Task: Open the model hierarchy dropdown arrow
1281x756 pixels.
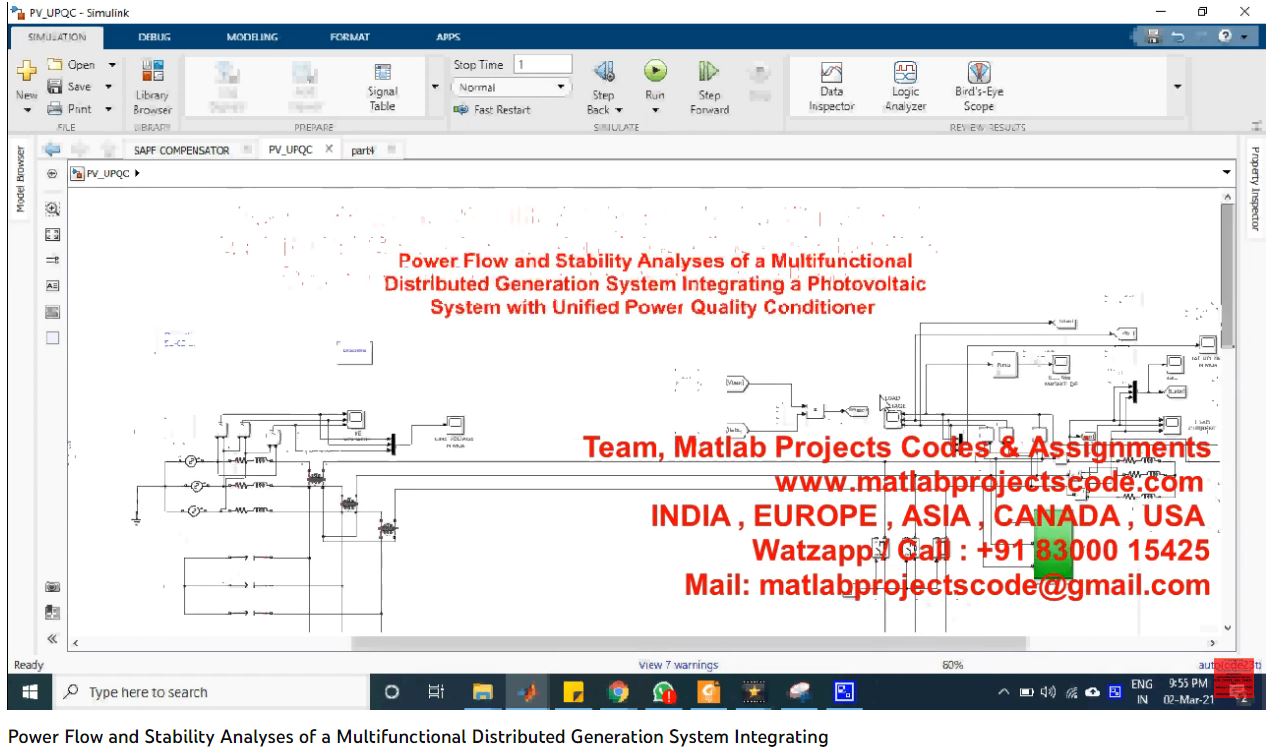Action: [x=1227, y=173]
